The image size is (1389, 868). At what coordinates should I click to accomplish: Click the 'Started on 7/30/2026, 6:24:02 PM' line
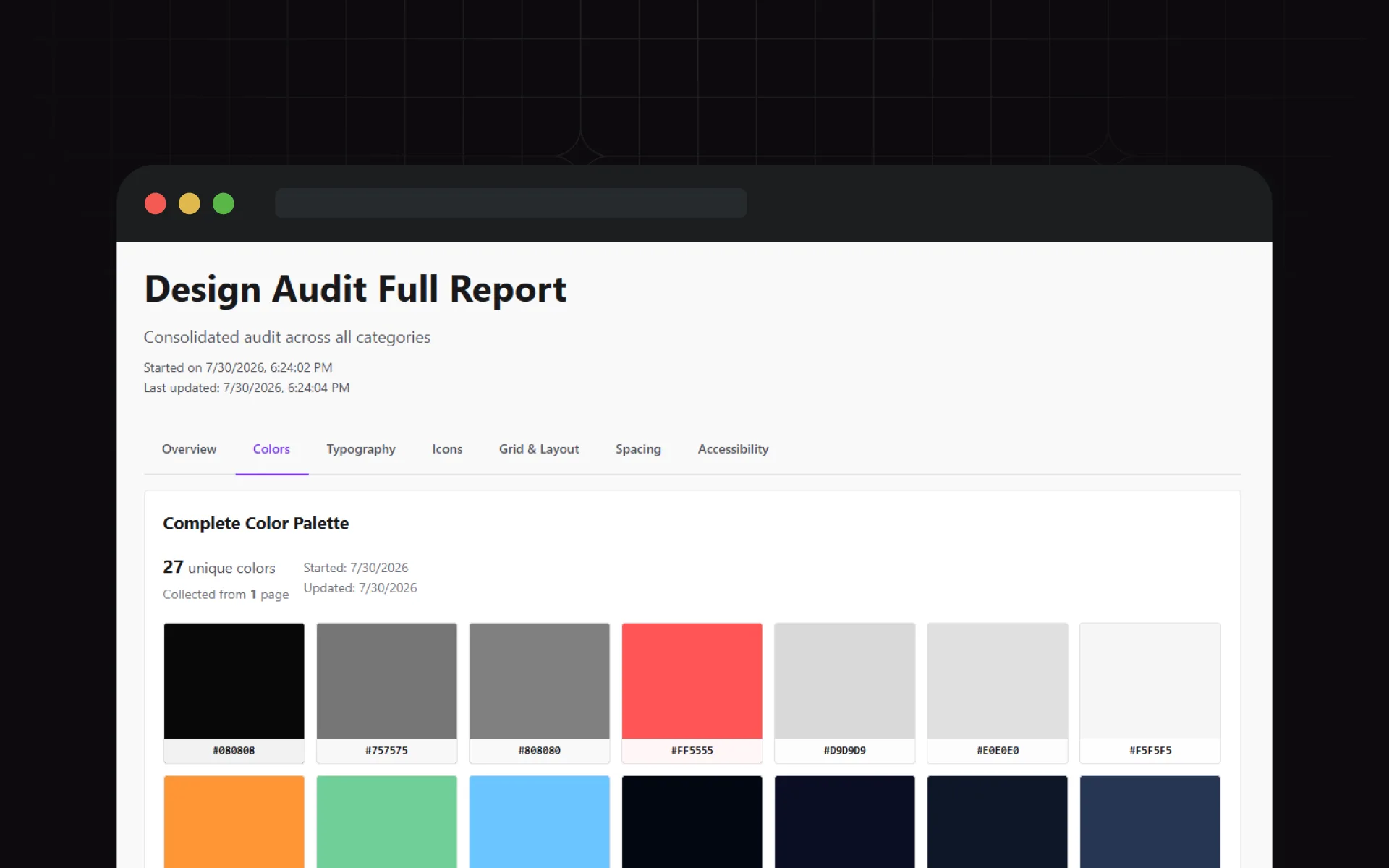tap(238, 367)
